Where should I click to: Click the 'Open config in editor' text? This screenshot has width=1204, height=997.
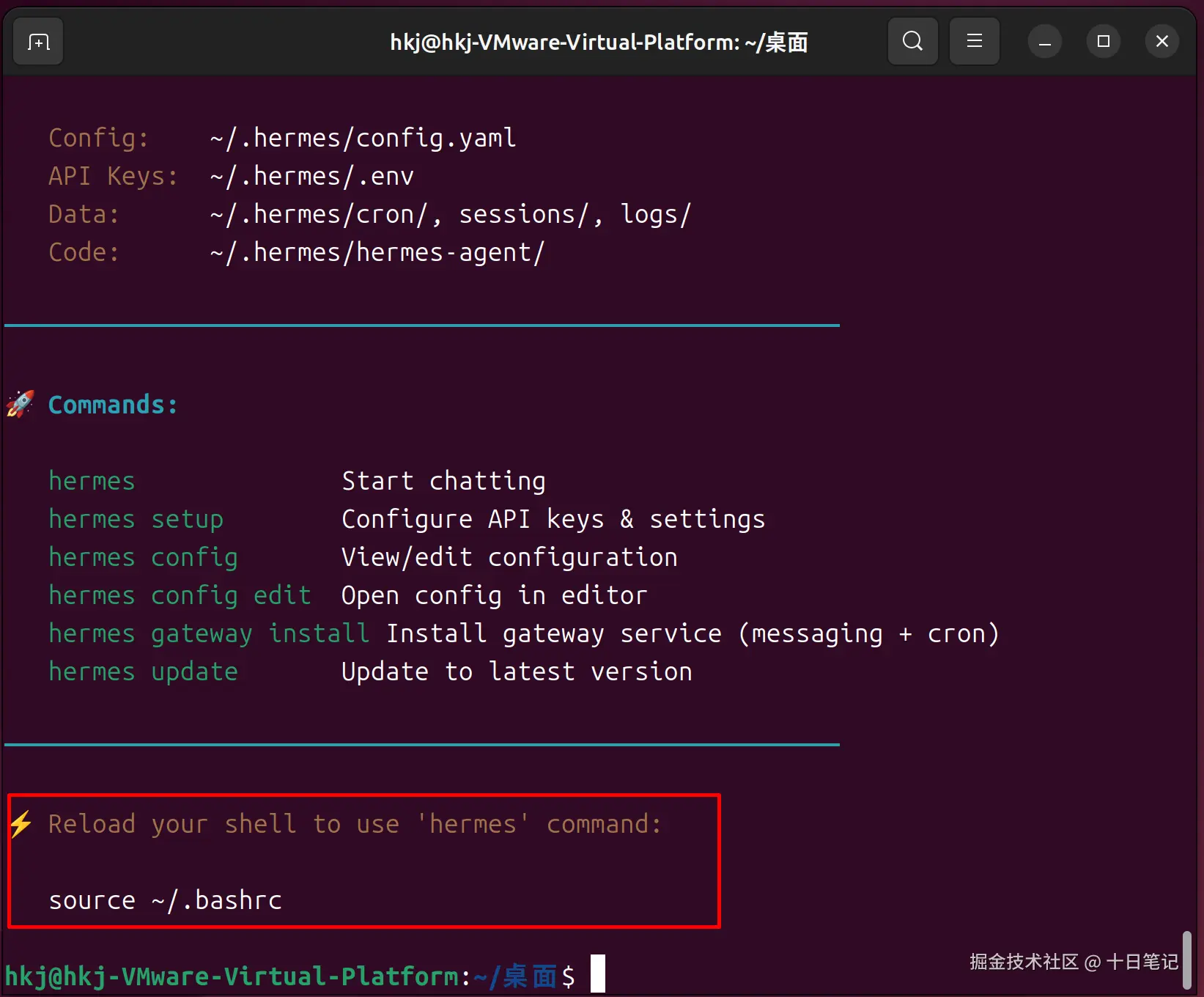pyautogui.click(x=495, y=595)
